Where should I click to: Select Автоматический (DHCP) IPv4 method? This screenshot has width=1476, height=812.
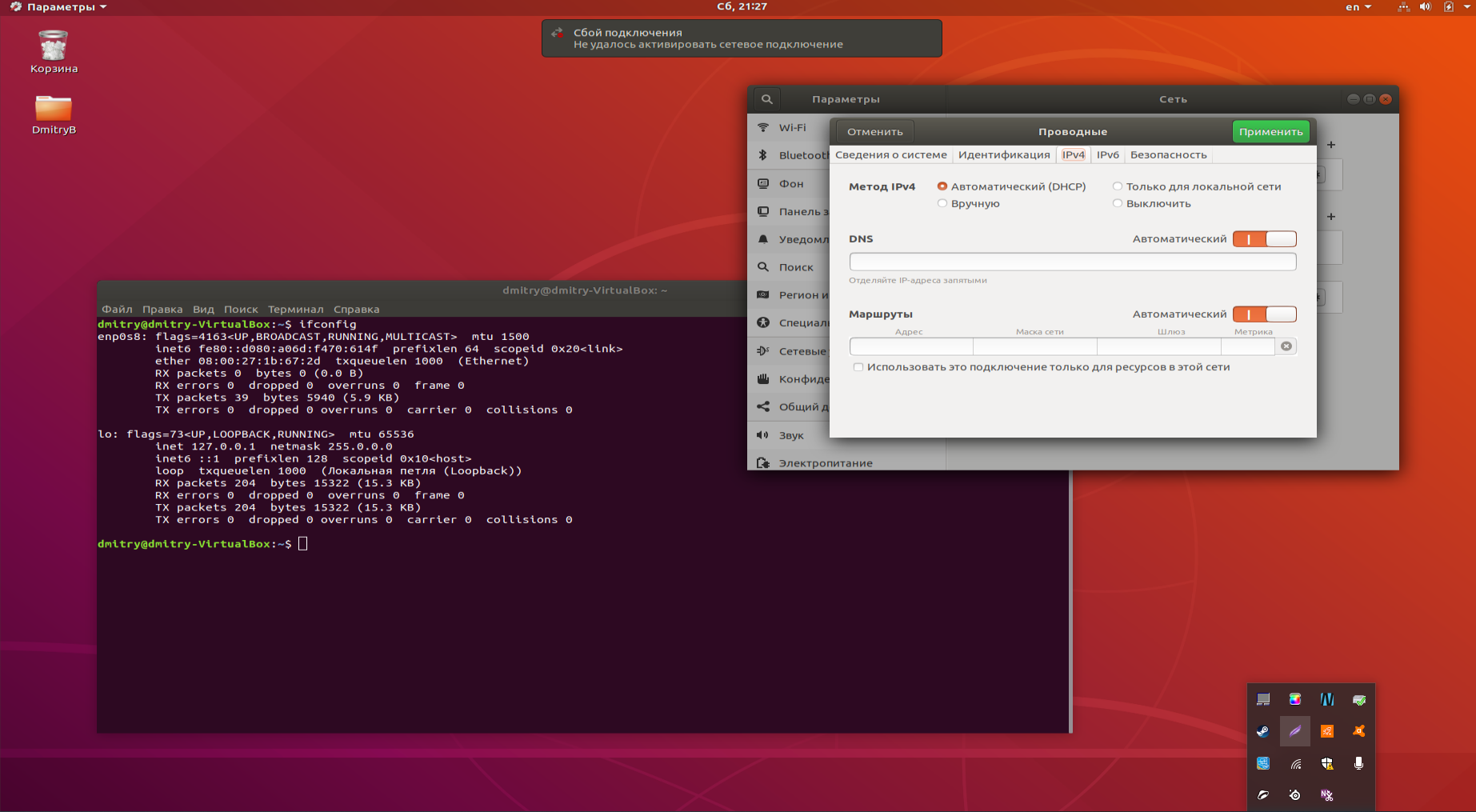(x=1011, y=186)
